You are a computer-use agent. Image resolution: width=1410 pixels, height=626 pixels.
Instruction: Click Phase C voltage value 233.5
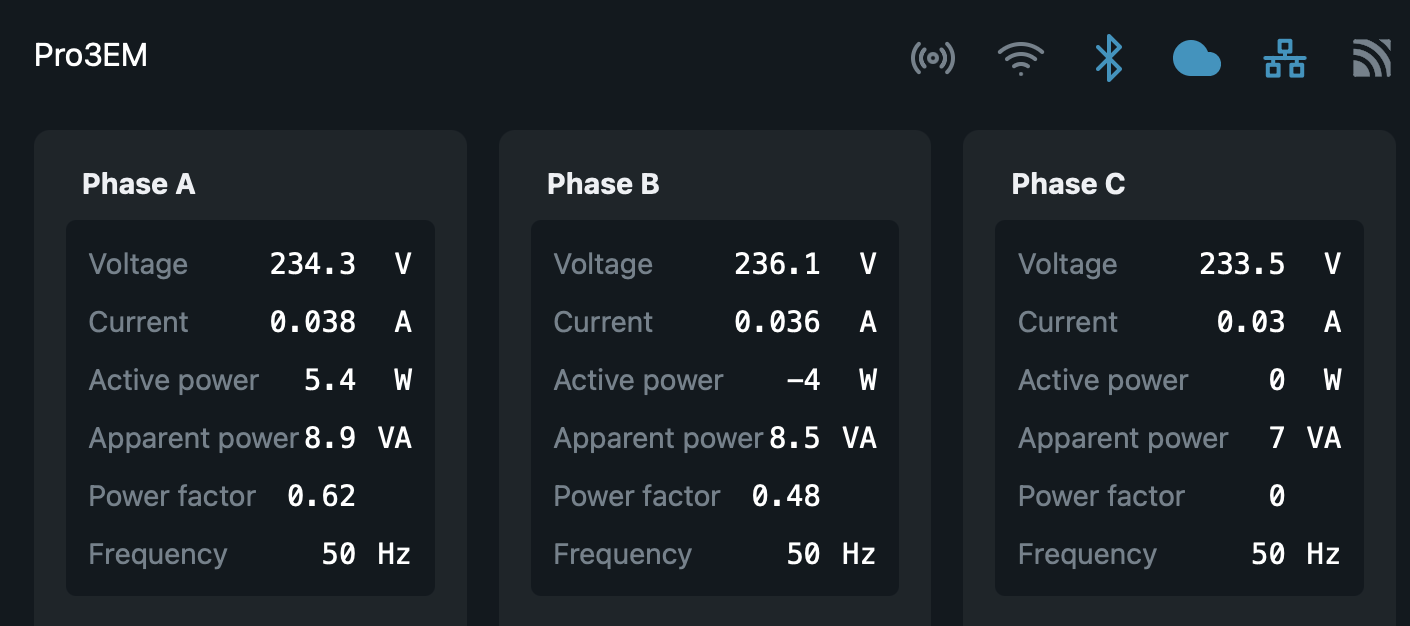click(1242, 264)
